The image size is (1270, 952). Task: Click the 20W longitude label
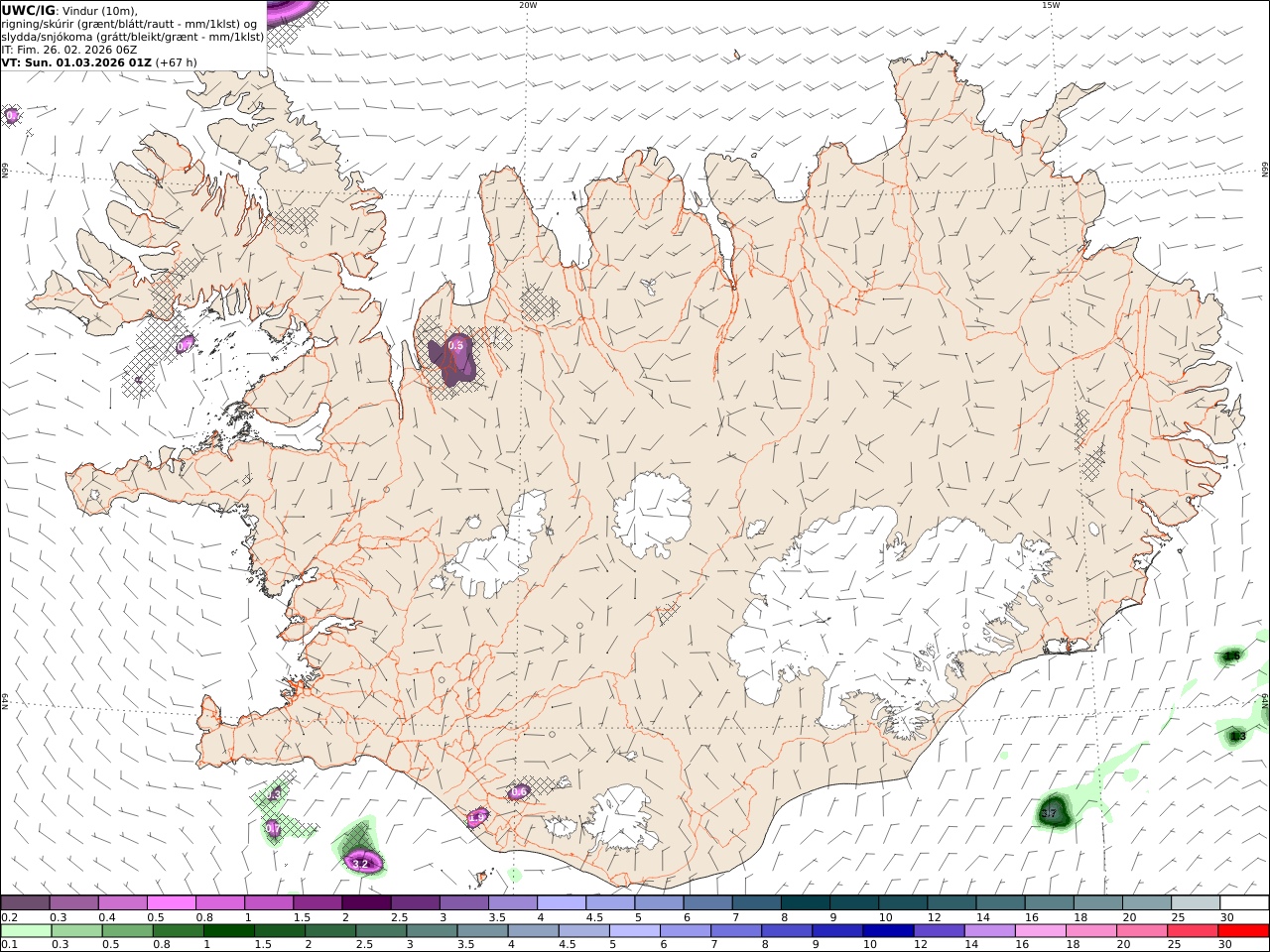528,5
